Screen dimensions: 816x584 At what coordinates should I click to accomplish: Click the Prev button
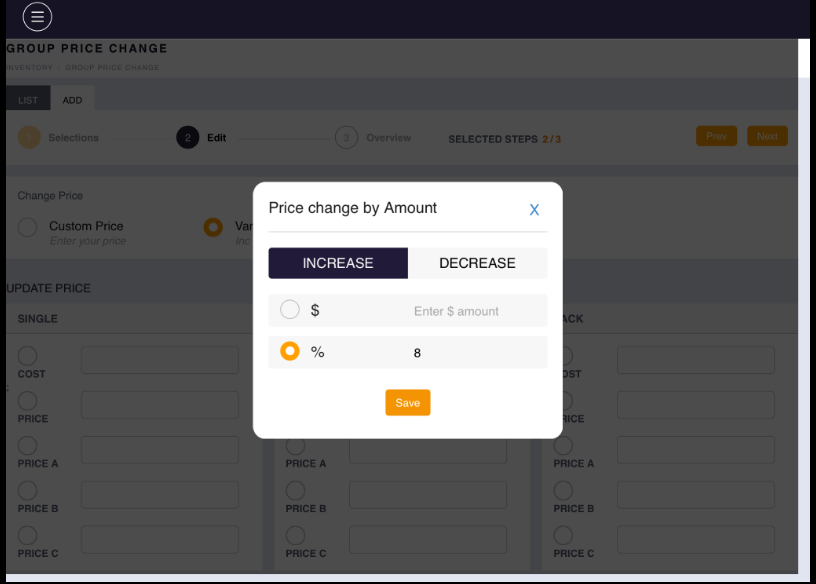pyautogui.click(x=716, y=136)
